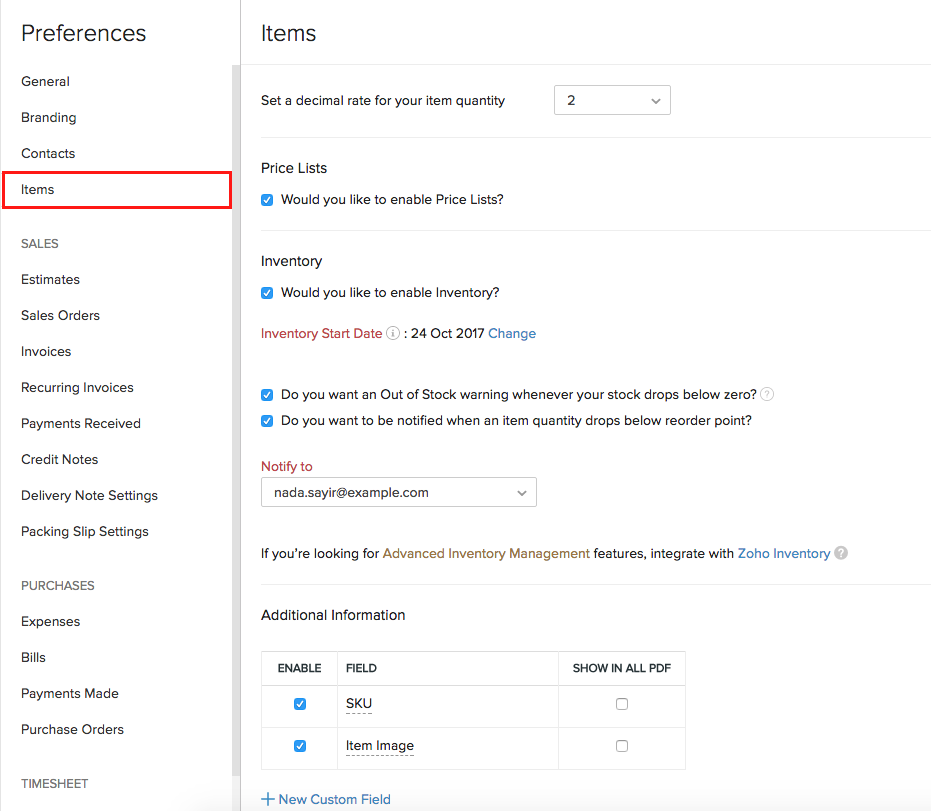This screenshot has width=931, height=811.
Task: Open the decimal rate dropdown
Action: click(612, 100)
